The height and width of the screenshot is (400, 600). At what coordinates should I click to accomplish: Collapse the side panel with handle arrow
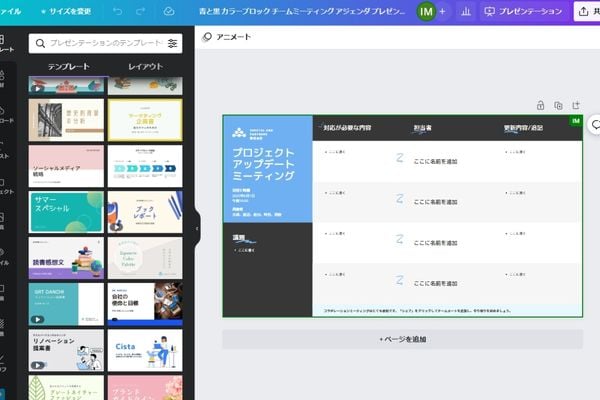[197, 229]
